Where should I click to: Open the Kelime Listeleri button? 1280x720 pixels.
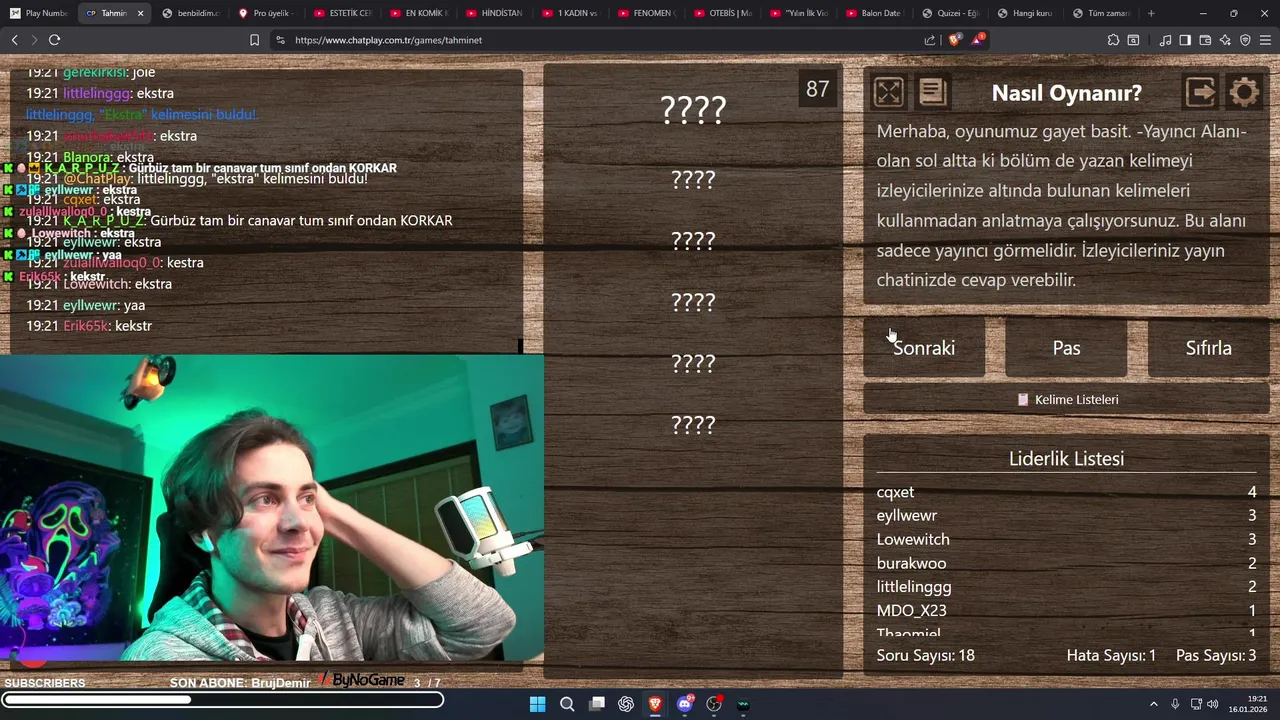1066,399
